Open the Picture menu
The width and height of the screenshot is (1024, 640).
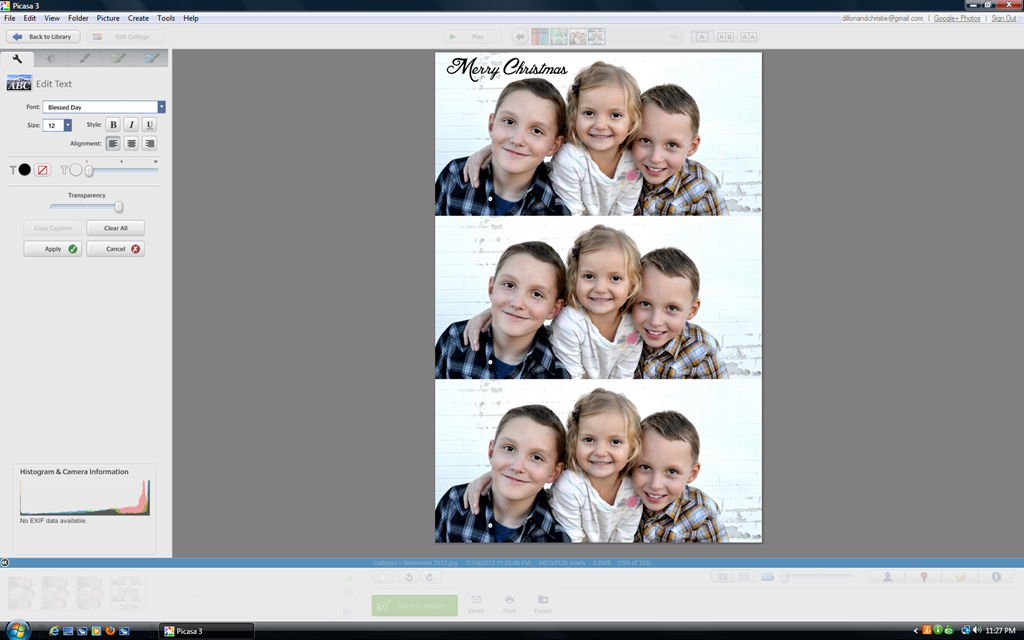click(108, 18)
